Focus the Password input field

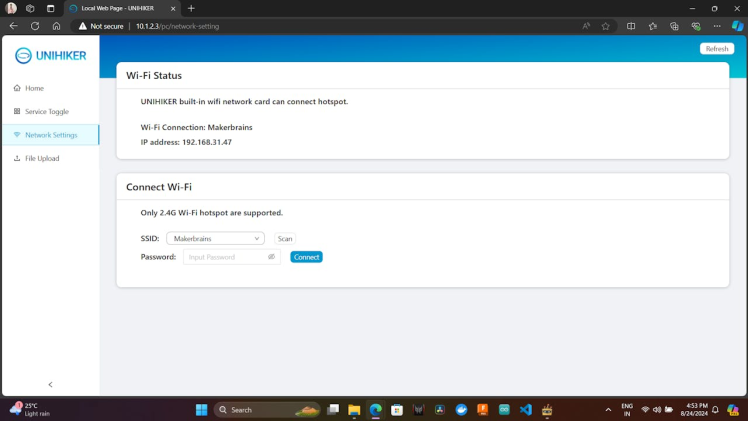coord(231,257)
